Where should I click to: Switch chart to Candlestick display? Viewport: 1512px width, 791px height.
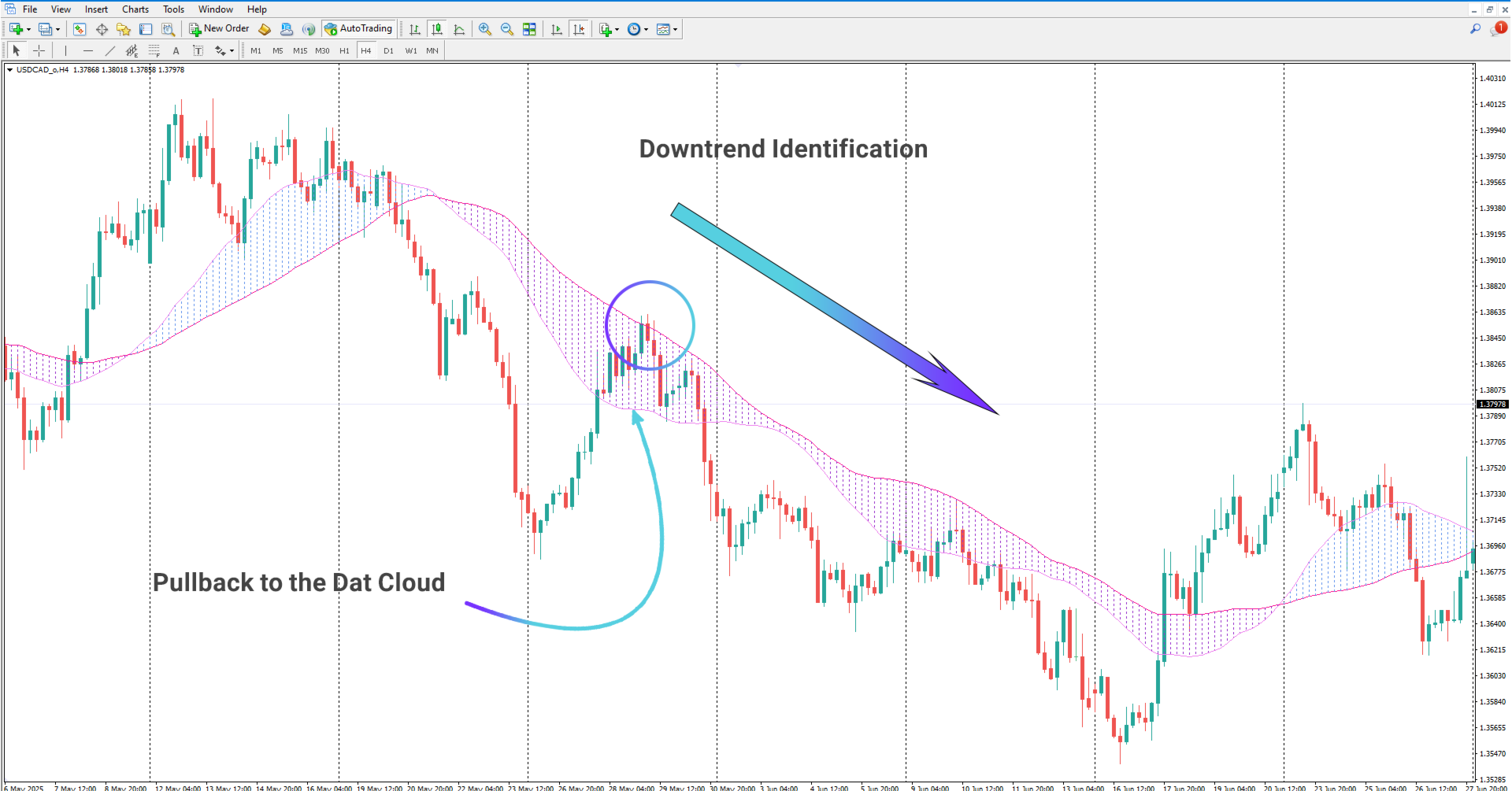tap(437, 29)
